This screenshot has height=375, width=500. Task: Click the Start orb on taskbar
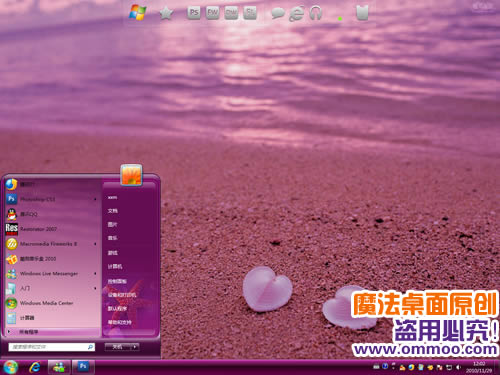[x=10, y=367]
